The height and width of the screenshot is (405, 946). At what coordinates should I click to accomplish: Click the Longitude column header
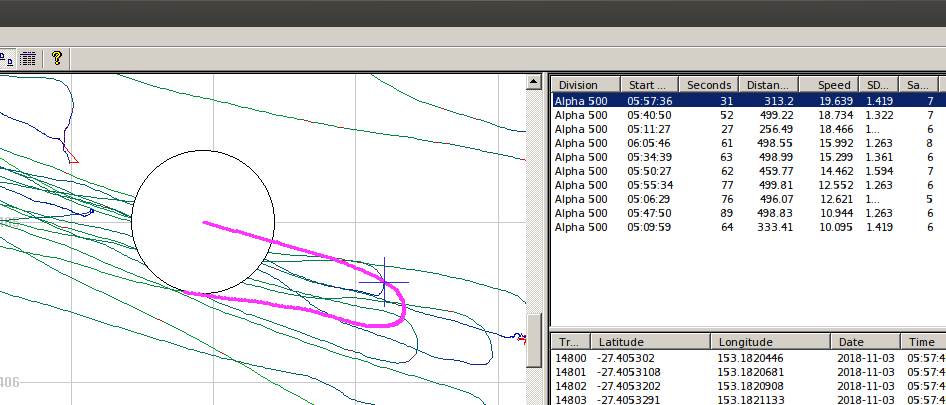click(x=770, y=342)
